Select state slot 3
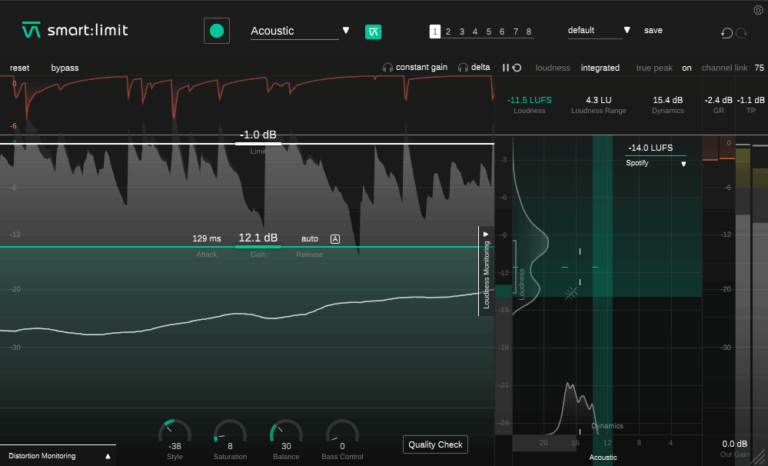The height and width of the screenshot is (466, 768). coord(461,31)
